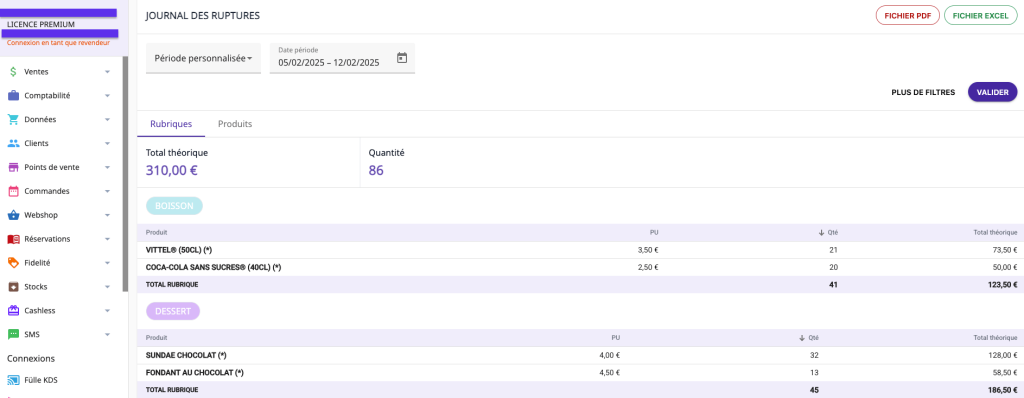Screen dimensions: 1024x398
Task: Open the Webshop sidebar menu
Action: (60, 215)
